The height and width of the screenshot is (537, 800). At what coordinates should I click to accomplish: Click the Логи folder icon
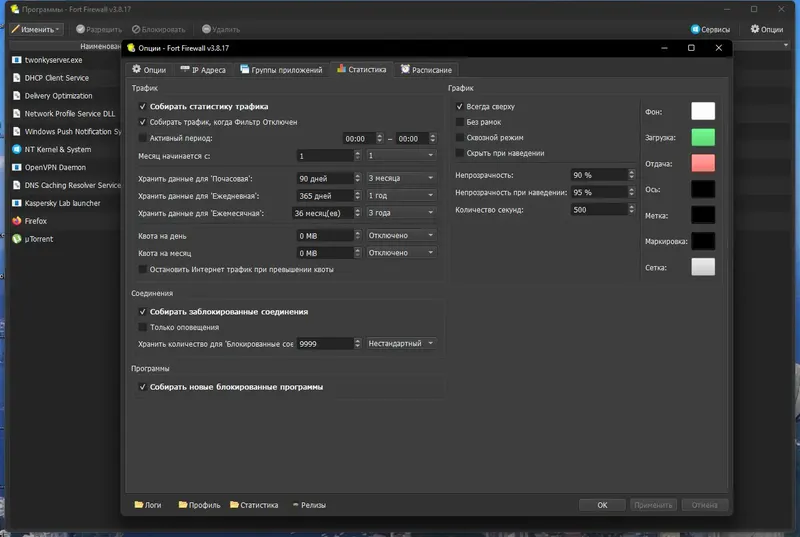point(138,504)
